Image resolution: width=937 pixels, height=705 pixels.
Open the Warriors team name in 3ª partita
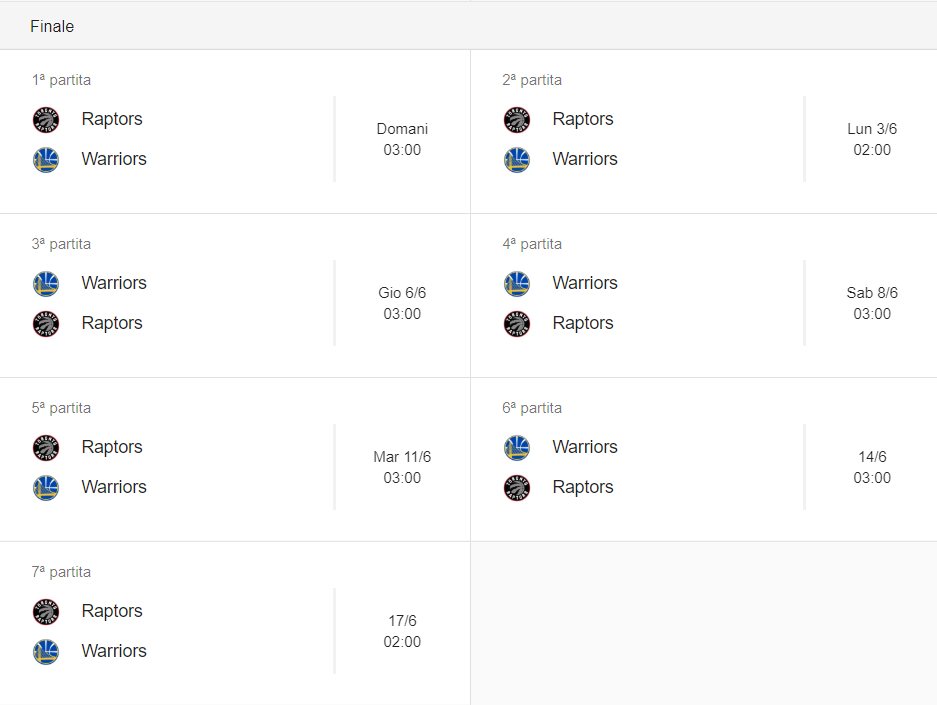114,283
